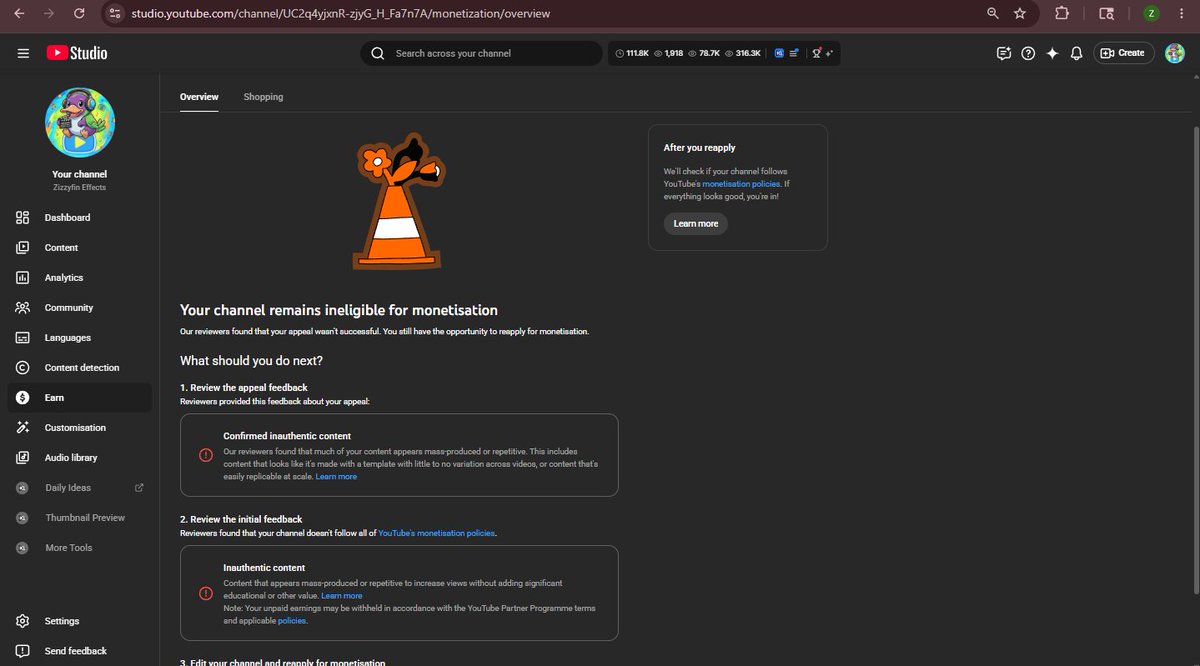Viewport: 1200px width, 666px height.
Task: Open Audio library in the sidebar
Action: coord(79,457)
